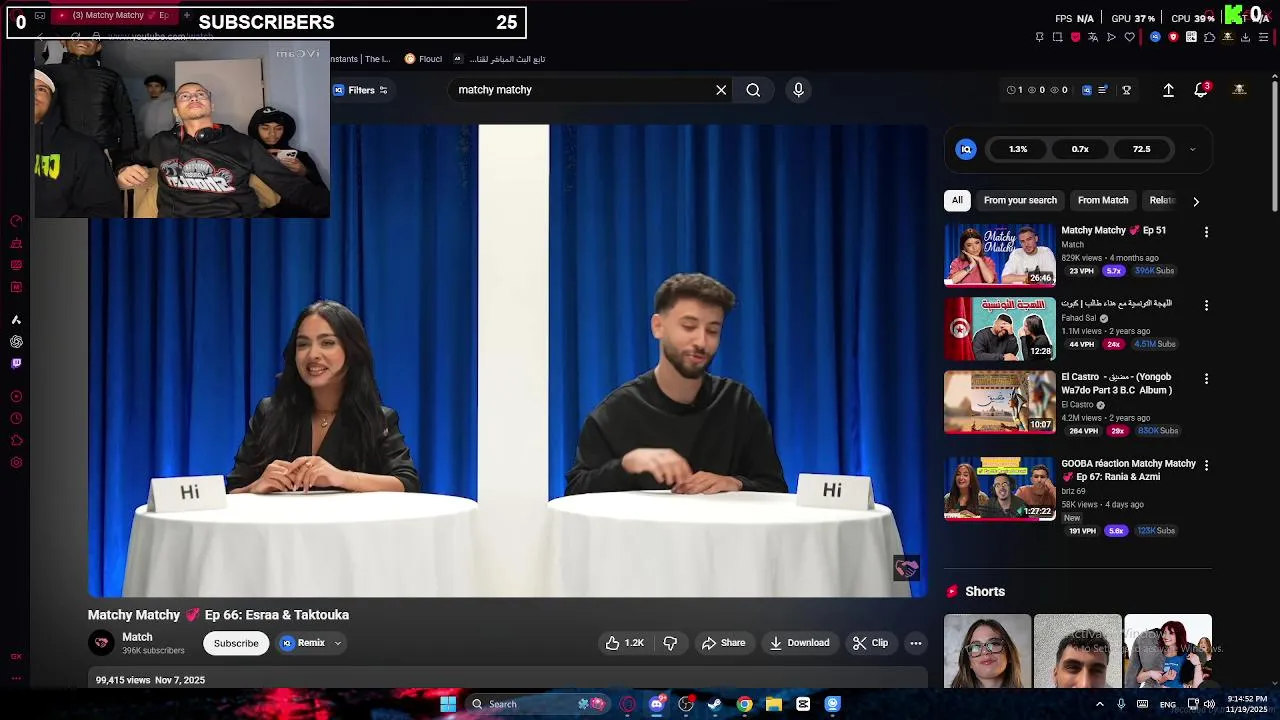Open the extensions puzzle icon in toolbar
Image resolution: width=1280 pixels, height=720 pixels.
[x=1209, y=37]
